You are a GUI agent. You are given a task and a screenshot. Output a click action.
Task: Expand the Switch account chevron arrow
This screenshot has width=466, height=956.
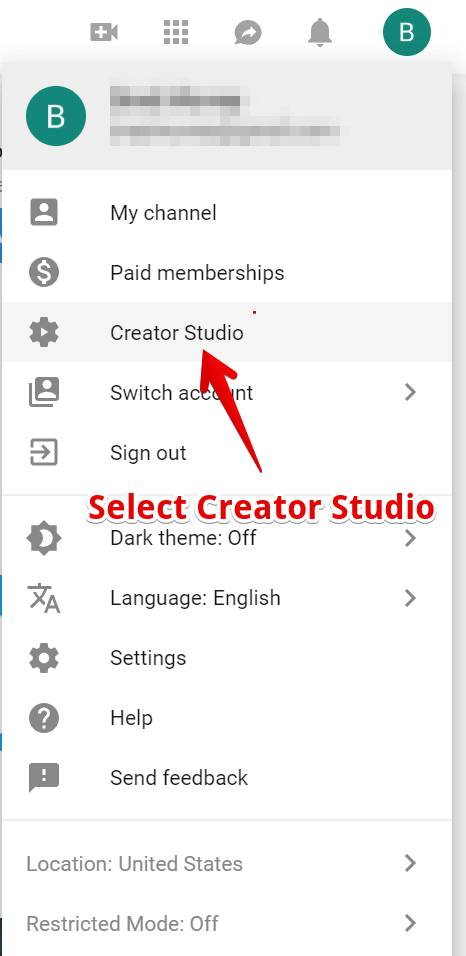click(x=410, y=392)
